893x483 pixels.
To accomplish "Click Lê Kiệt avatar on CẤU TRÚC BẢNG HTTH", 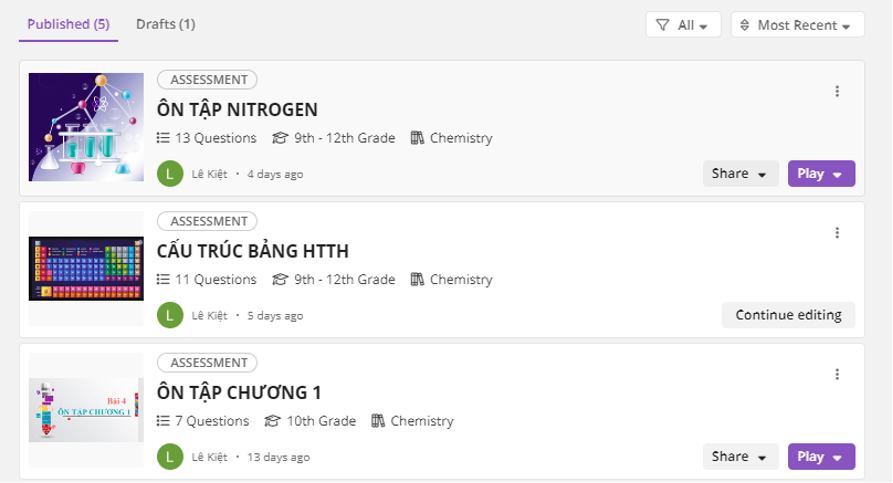I will [170, 315].
